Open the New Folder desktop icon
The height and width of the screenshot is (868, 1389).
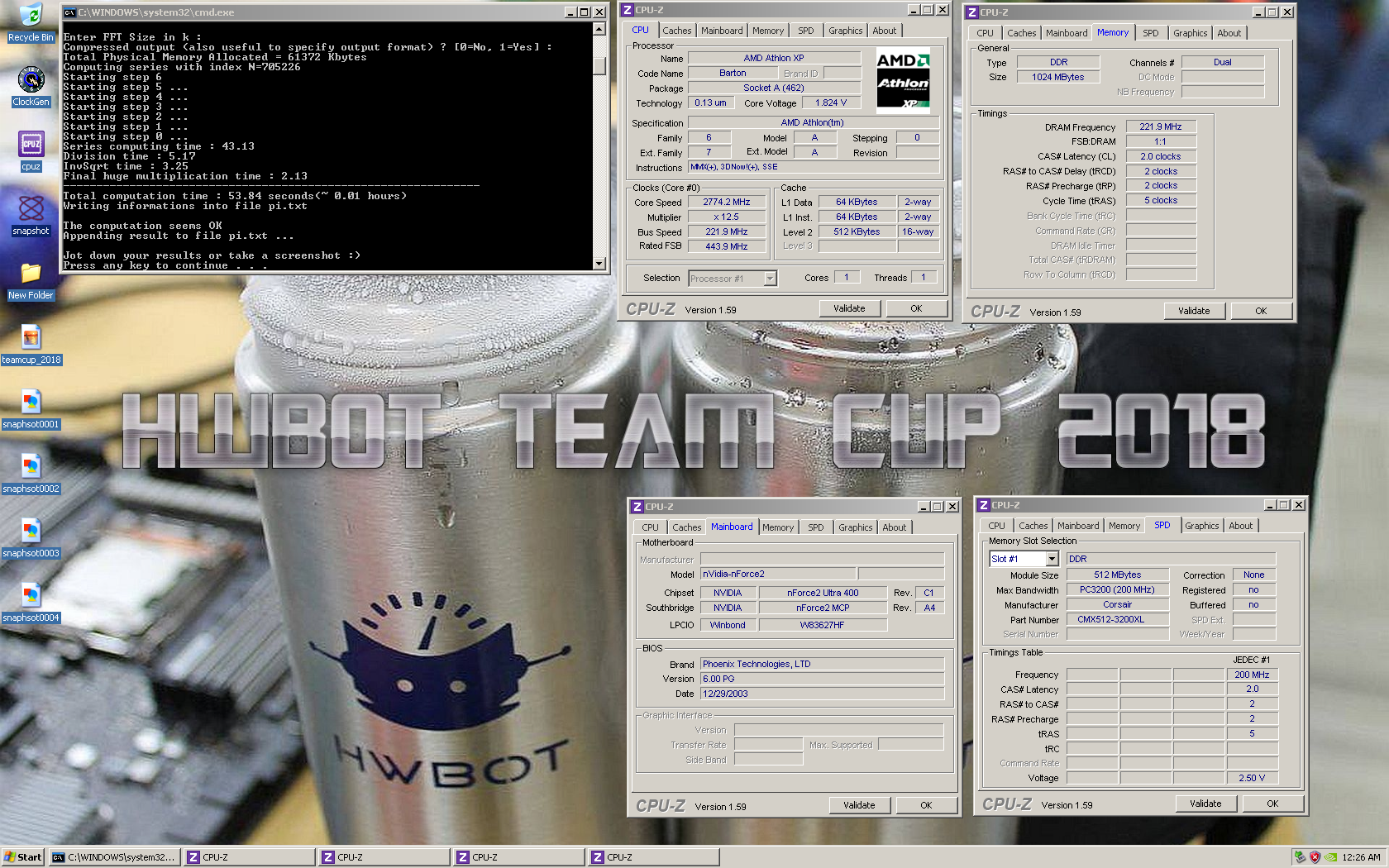tap(31, 272)
